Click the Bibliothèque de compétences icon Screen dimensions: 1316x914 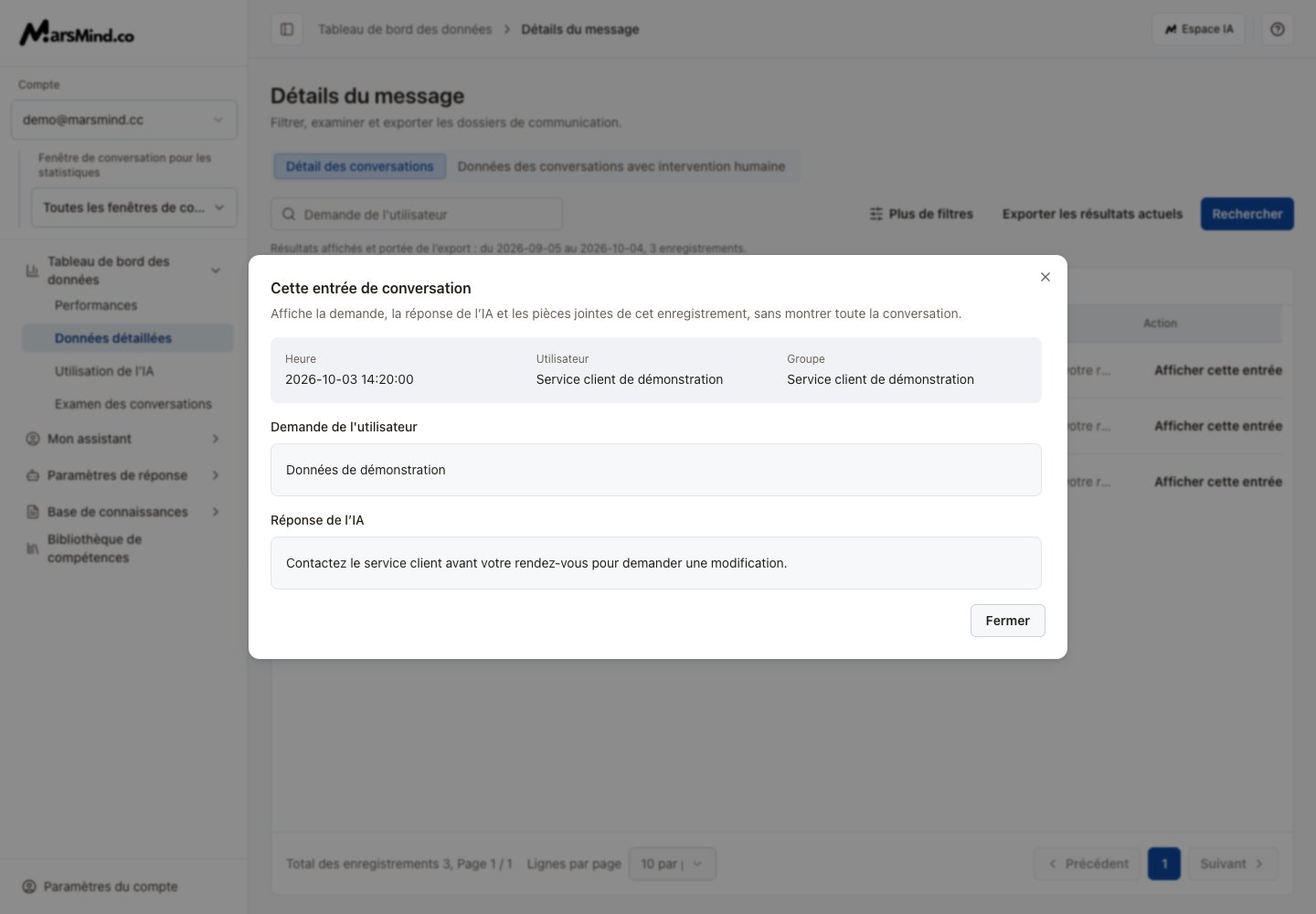33,548
